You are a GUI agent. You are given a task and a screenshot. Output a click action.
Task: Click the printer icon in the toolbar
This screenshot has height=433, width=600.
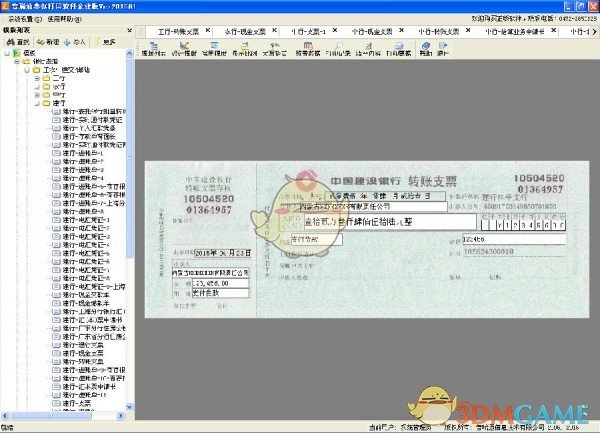point(399,46)
